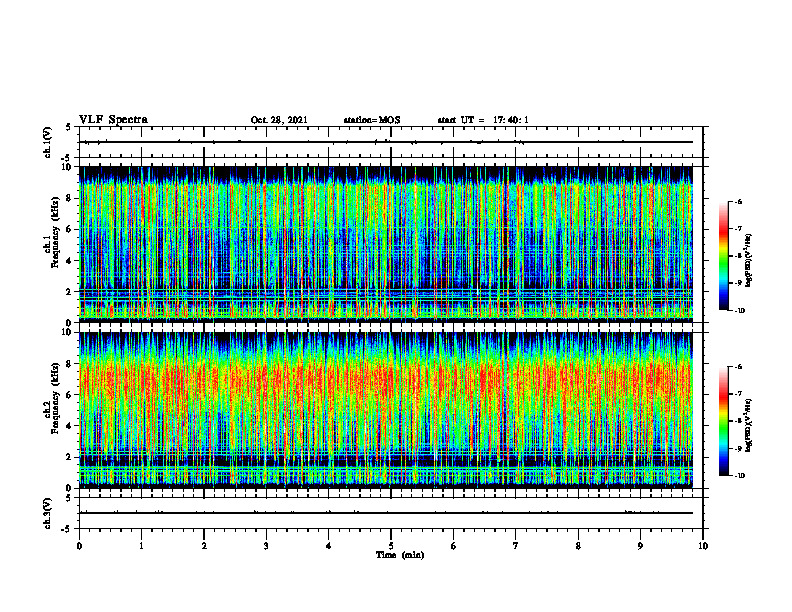Click the 6 kHz tick on ch.2 spectrogram
Viewport: 792px width, 612px height.
69,395
